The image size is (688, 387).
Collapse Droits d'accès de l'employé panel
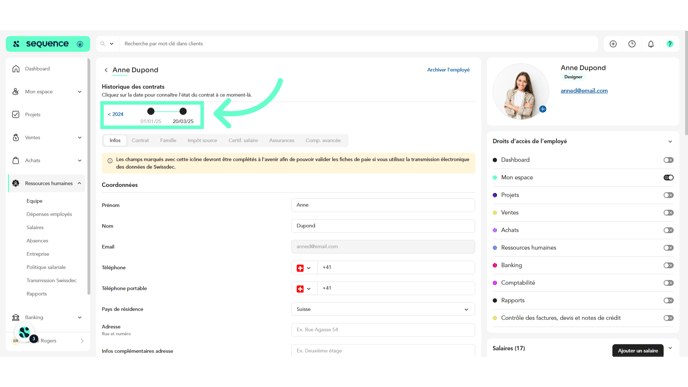[670, 141]
